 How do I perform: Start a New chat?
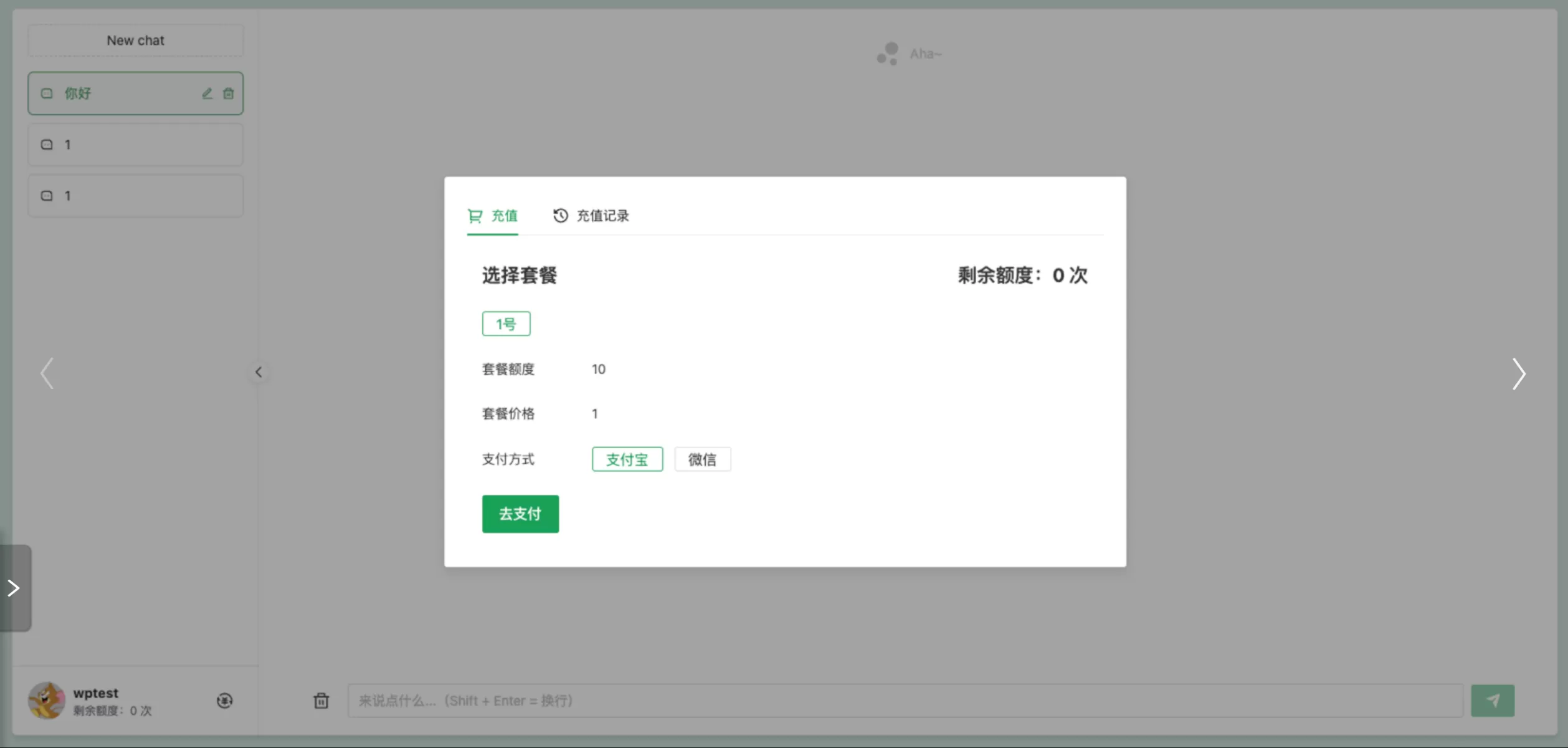click(135, 41)
